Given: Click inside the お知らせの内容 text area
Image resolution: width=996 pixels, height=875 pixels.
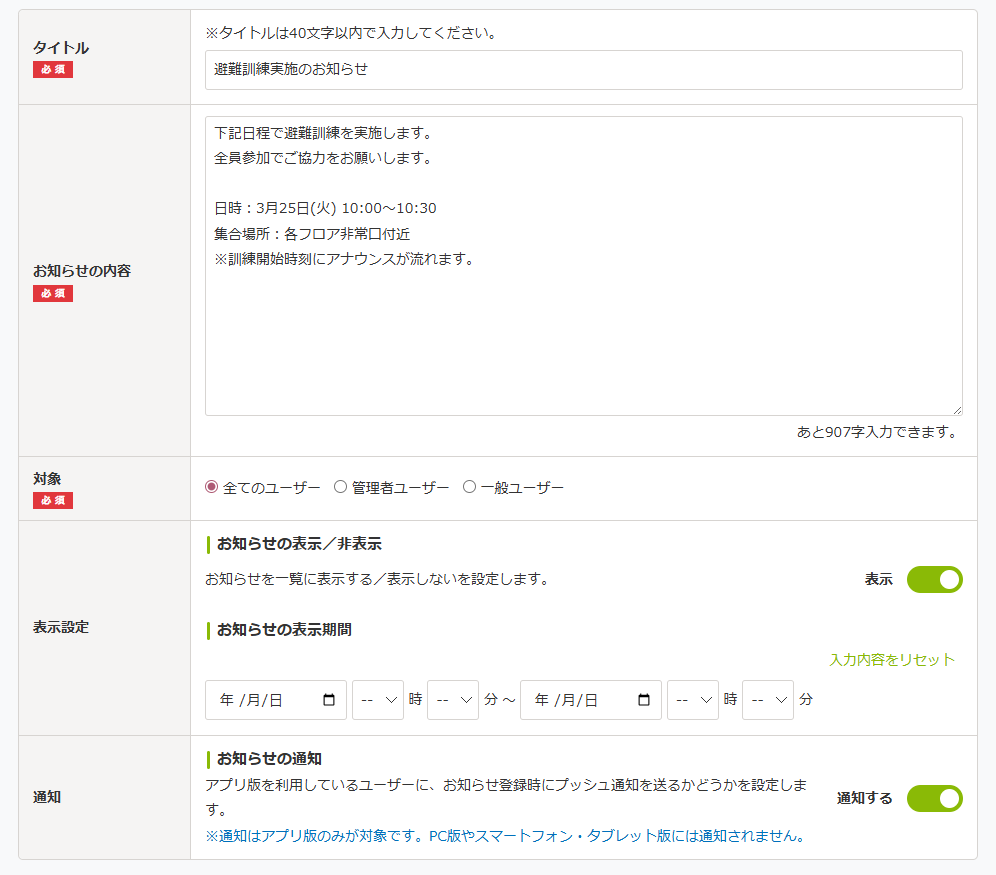Looking at the screenshot, I should [583, 340].
